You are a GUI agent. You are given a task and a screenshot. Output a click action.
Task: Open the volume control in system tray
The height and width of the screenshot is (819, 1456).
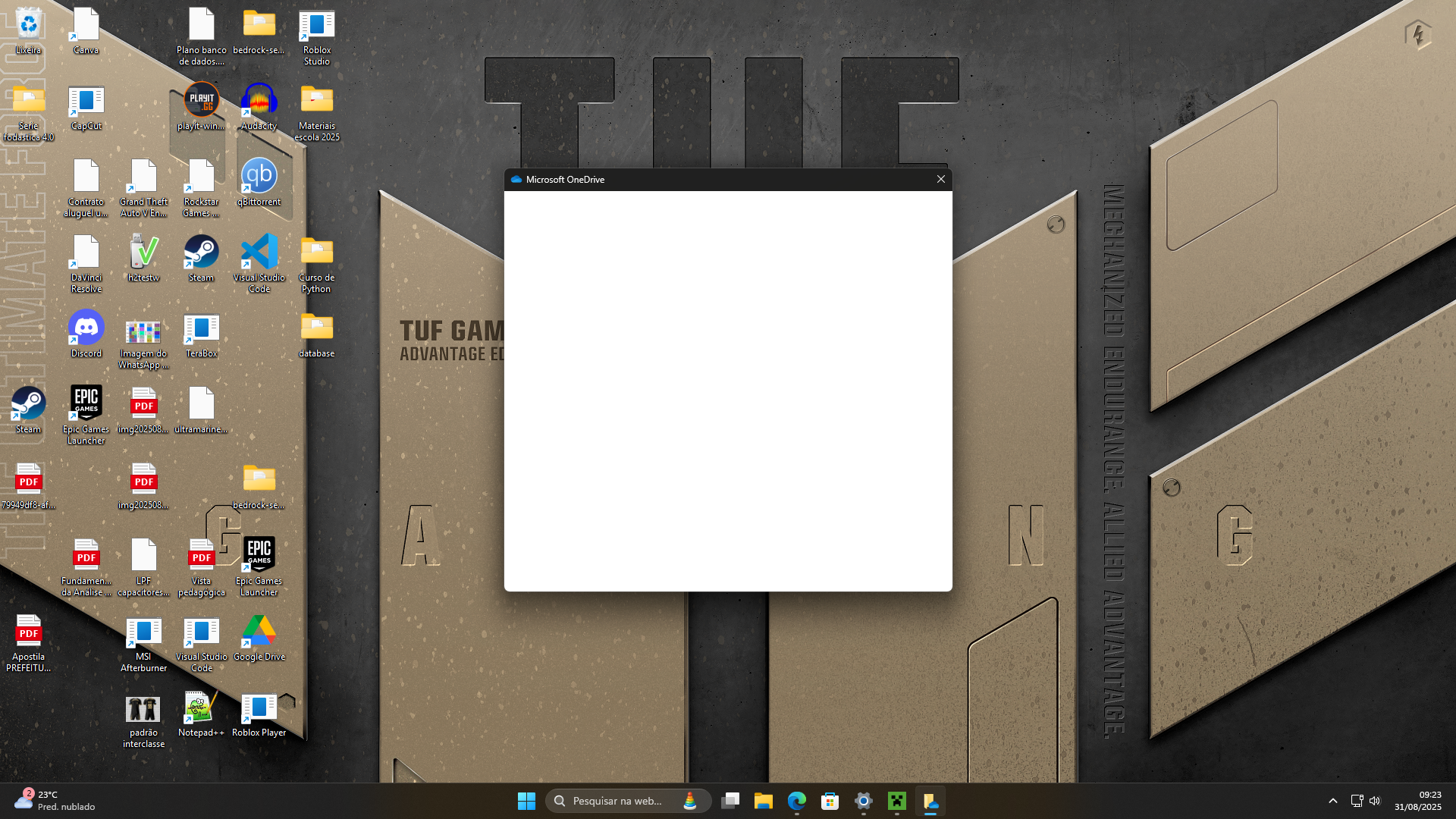coord(1375,801)
